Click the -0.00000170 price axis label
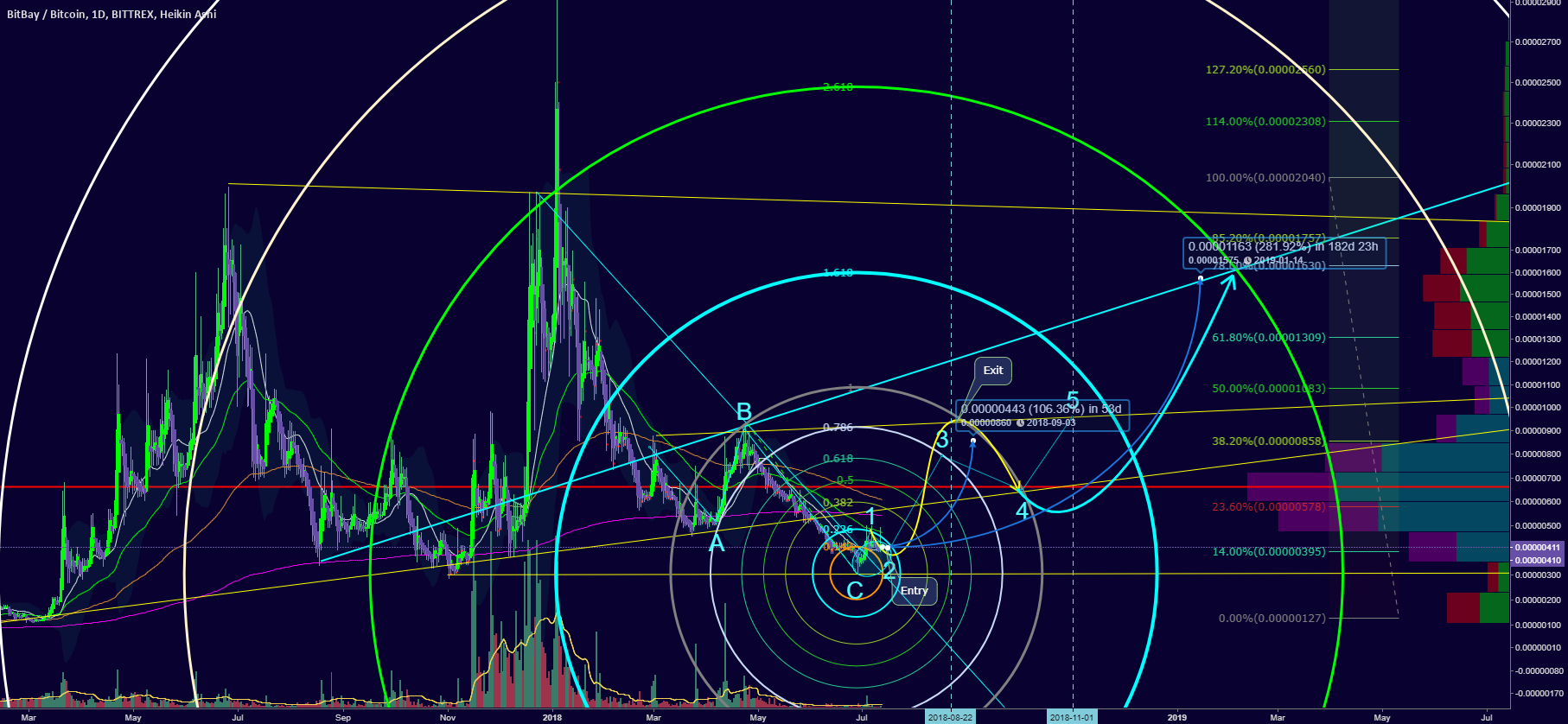The image size is (1568, 724). click(x=1539, y=693)
